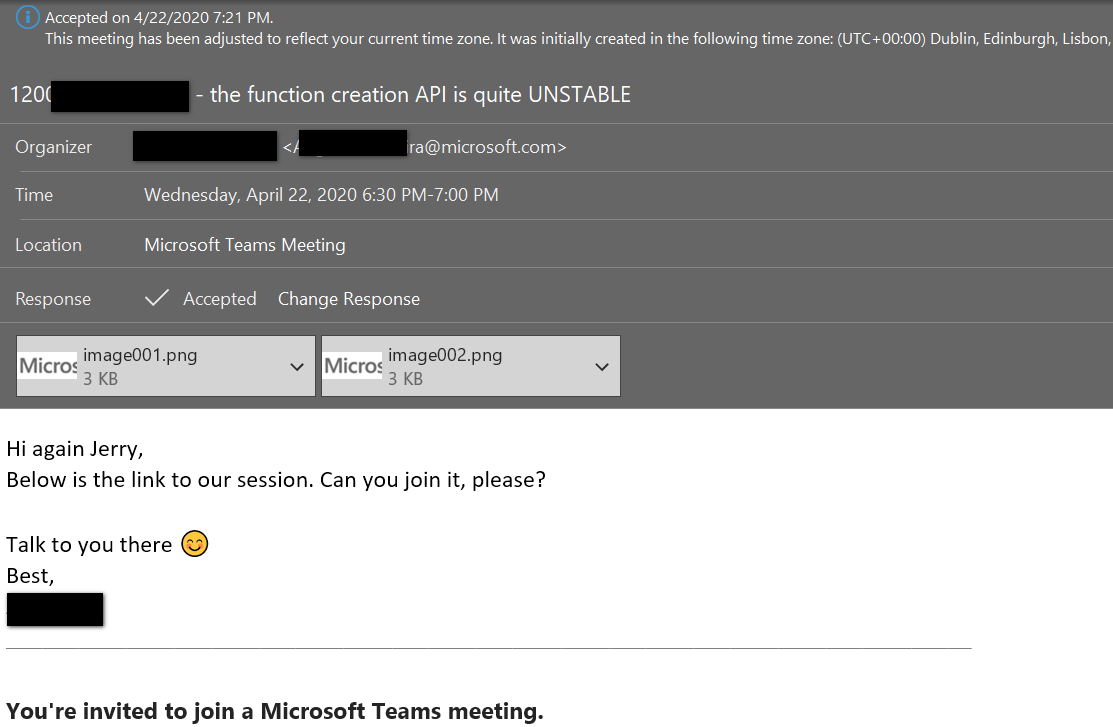This screenshot has height=727, width=1113.
Task: Click the blue info icon beside Accepted notice
Action: (28, 17)
